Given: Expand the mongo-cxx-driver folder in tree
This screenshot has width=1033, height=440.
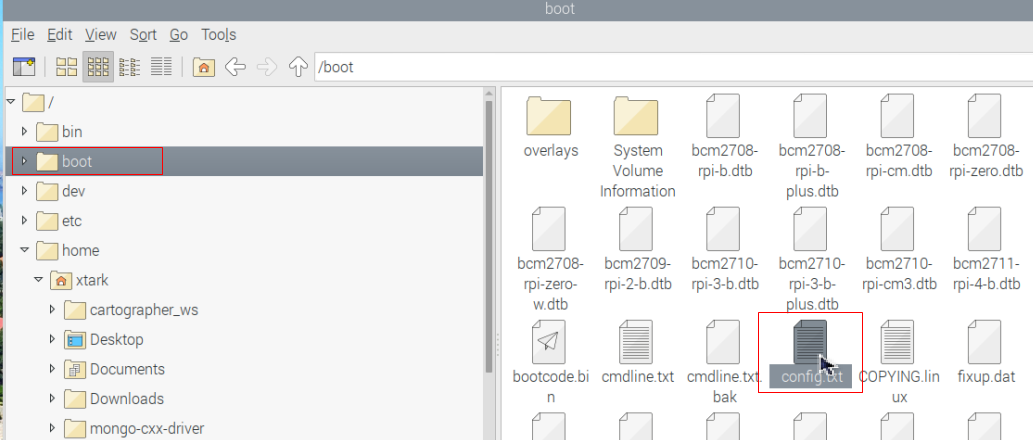Looking at the screenshot, I should tap(53, 428).
